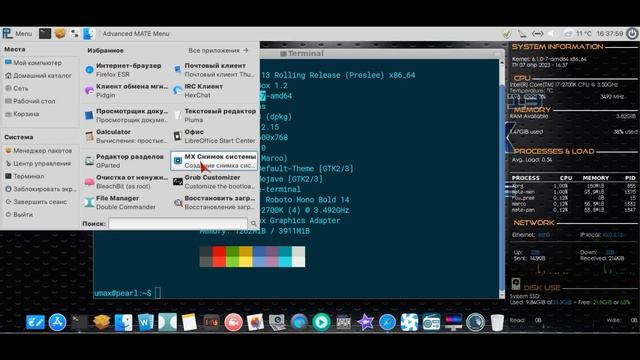
Task: Open the network connection tray icon
Action: click(x=538, y=33)
